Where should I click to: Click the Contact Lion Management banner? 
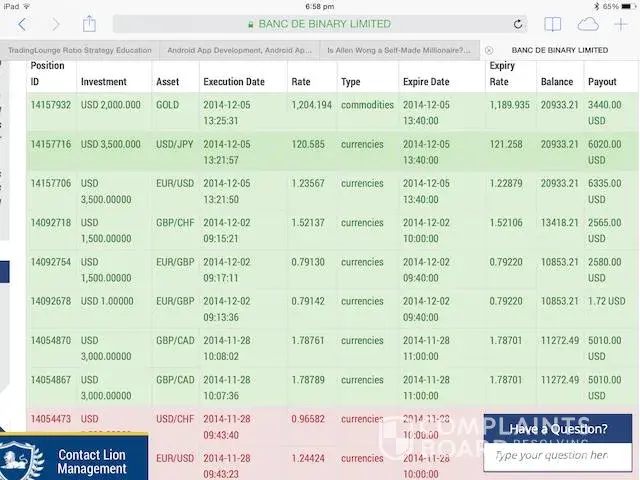tap(74, 457)
